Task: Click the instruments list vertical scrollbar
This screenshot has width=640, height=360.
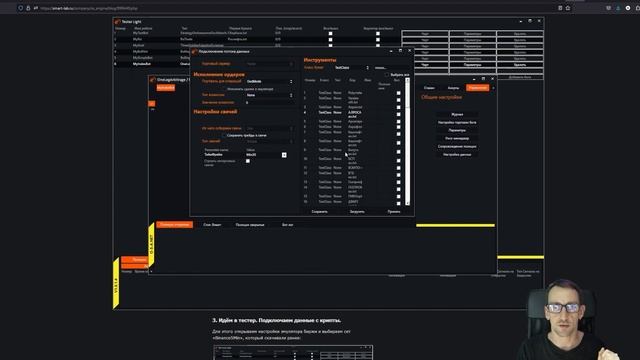Action: [x=407, y=142]
